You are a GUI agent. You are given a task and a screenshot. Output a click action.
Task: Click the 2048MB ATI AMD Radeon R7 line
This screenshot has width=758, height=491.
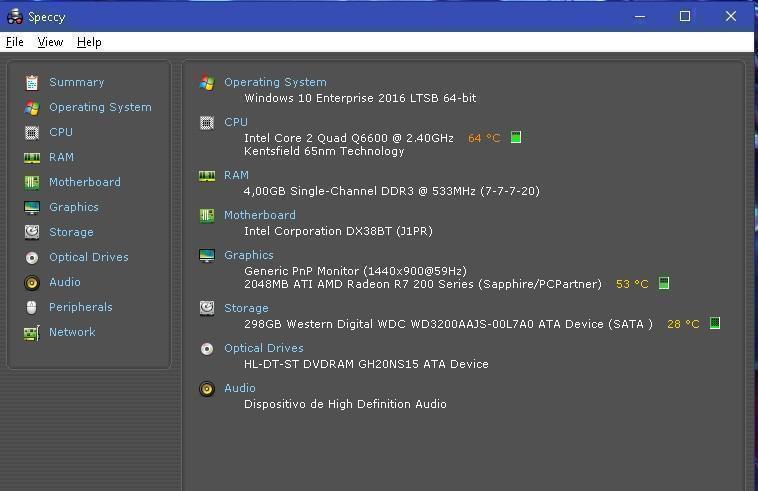pyautogui.click(x=423, y=284)
